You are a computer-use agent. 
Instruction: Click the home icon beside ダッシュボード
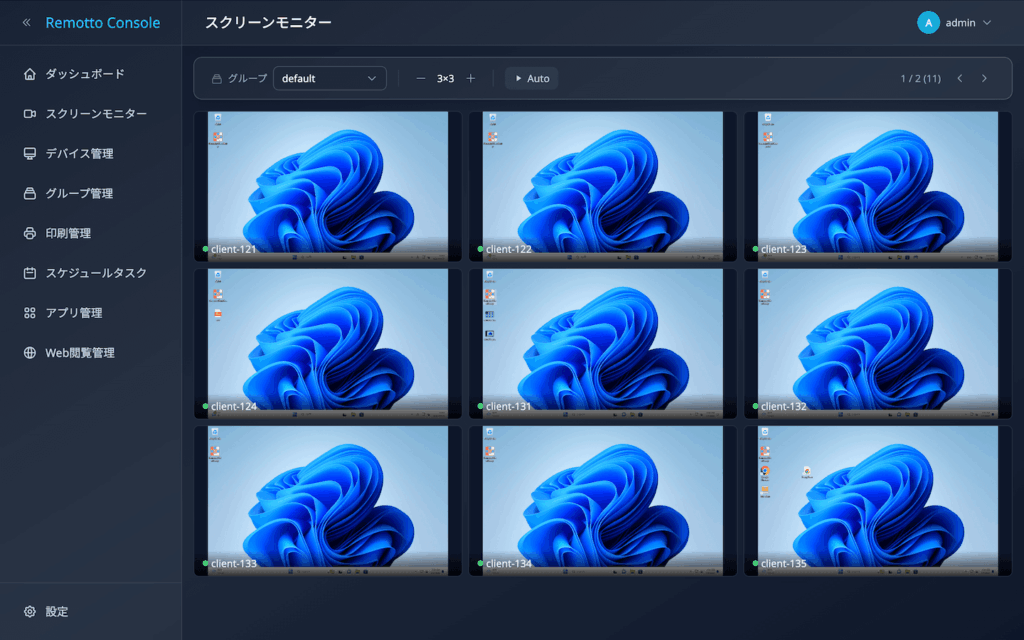(29, 74)
